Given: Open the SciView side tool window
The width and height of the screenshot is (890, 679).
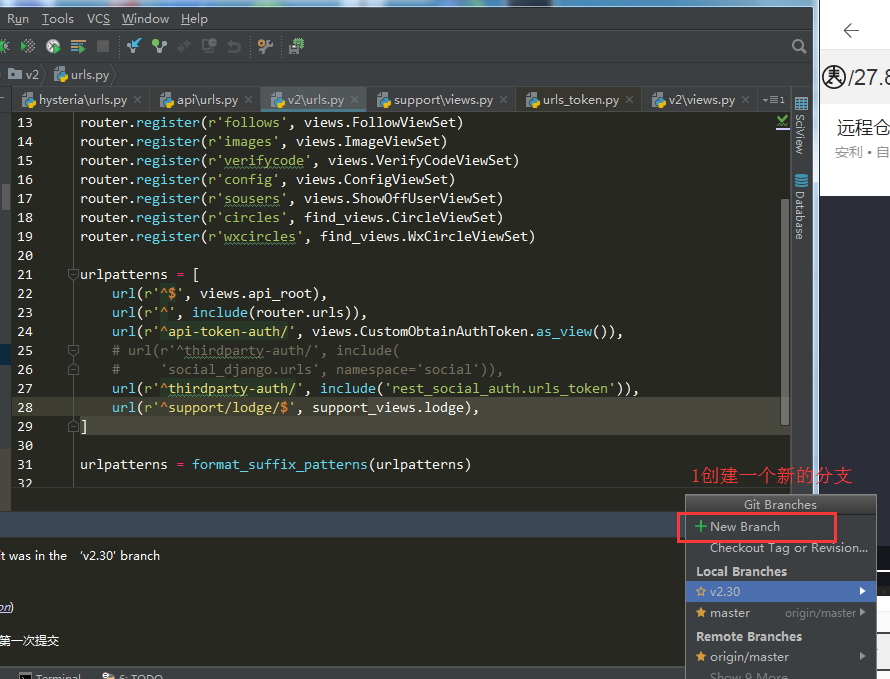Looking at the screenshot, I should coord(801,126).
